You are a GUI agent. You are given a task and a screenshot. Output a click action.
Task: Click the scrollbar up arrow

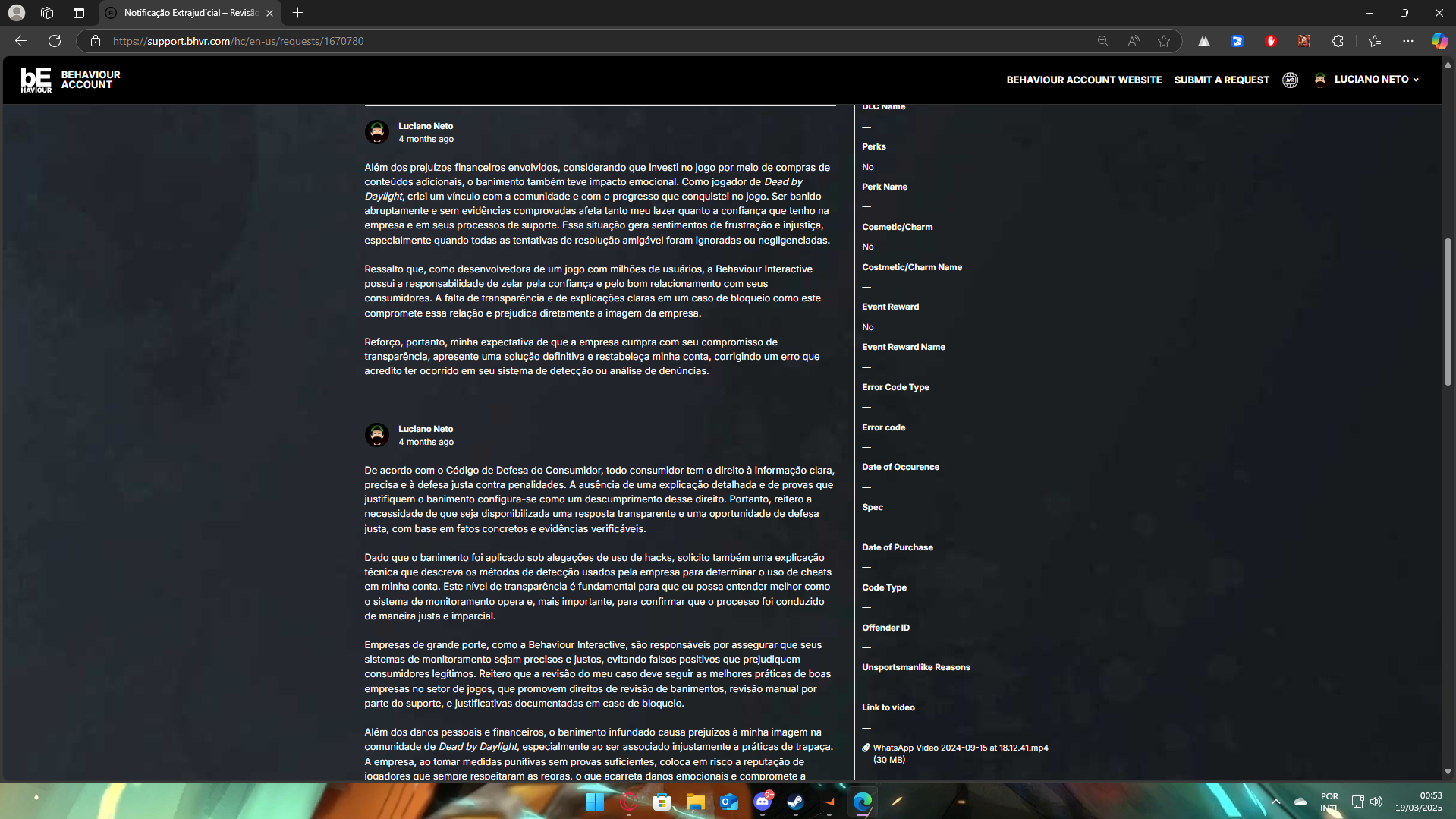1448,65
